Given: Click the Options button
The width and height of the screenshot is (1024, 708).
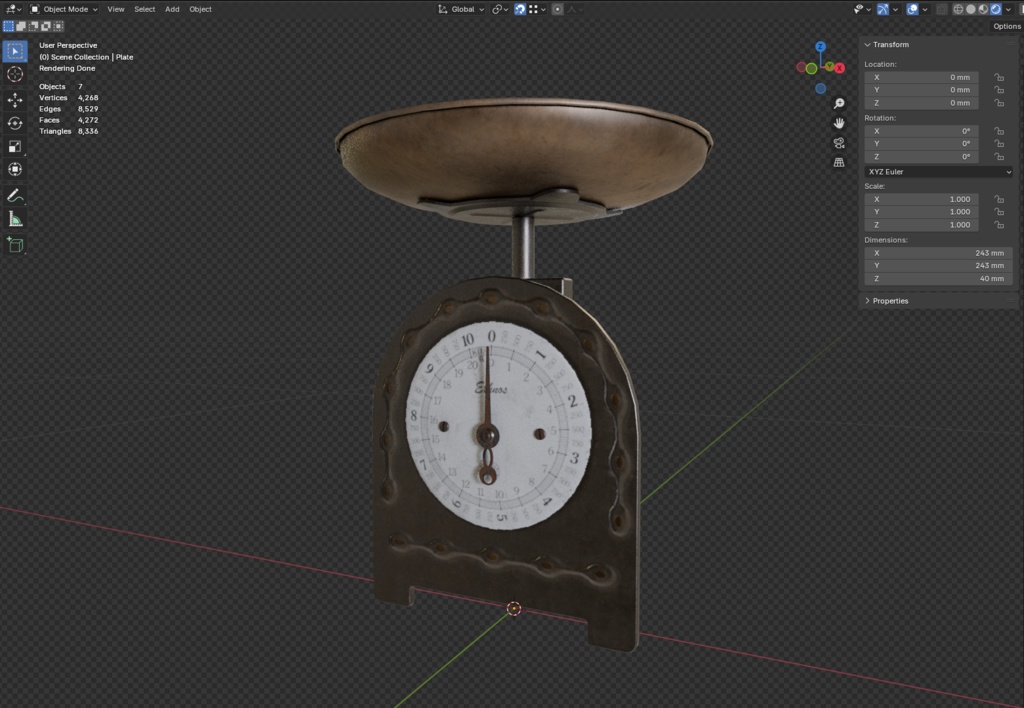Looking at the screenshot, I should click(x=1006, y=26).
